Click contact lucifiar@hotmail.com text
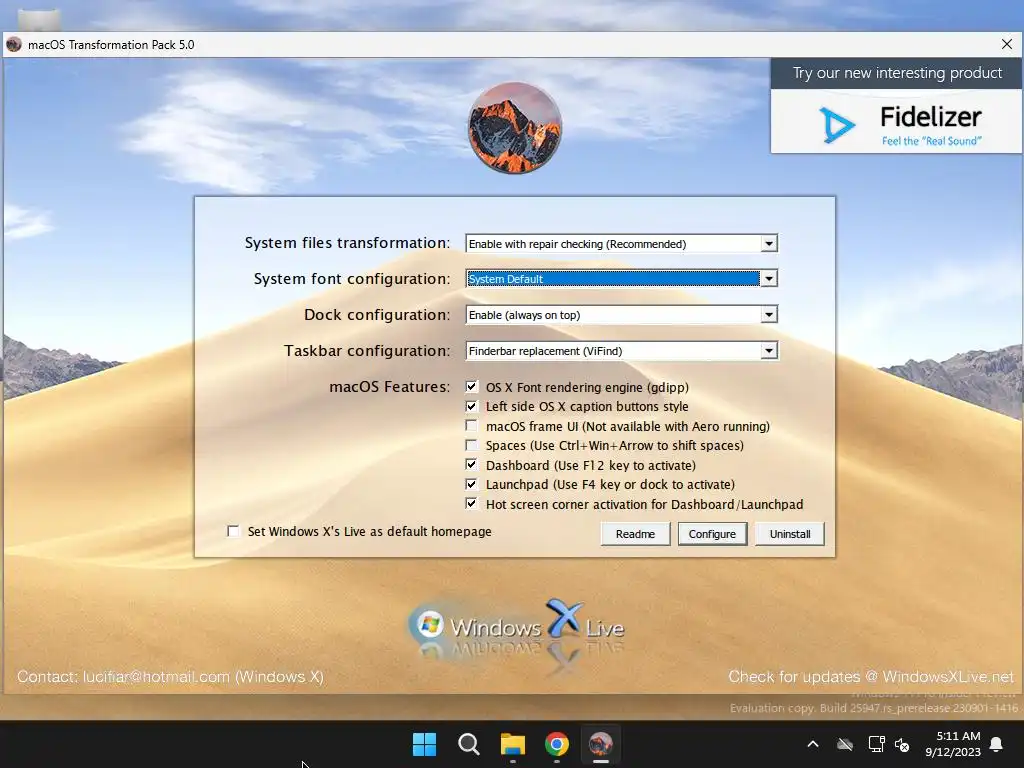The height and width of the screenshot is (768, 1024). coord(170,677)
